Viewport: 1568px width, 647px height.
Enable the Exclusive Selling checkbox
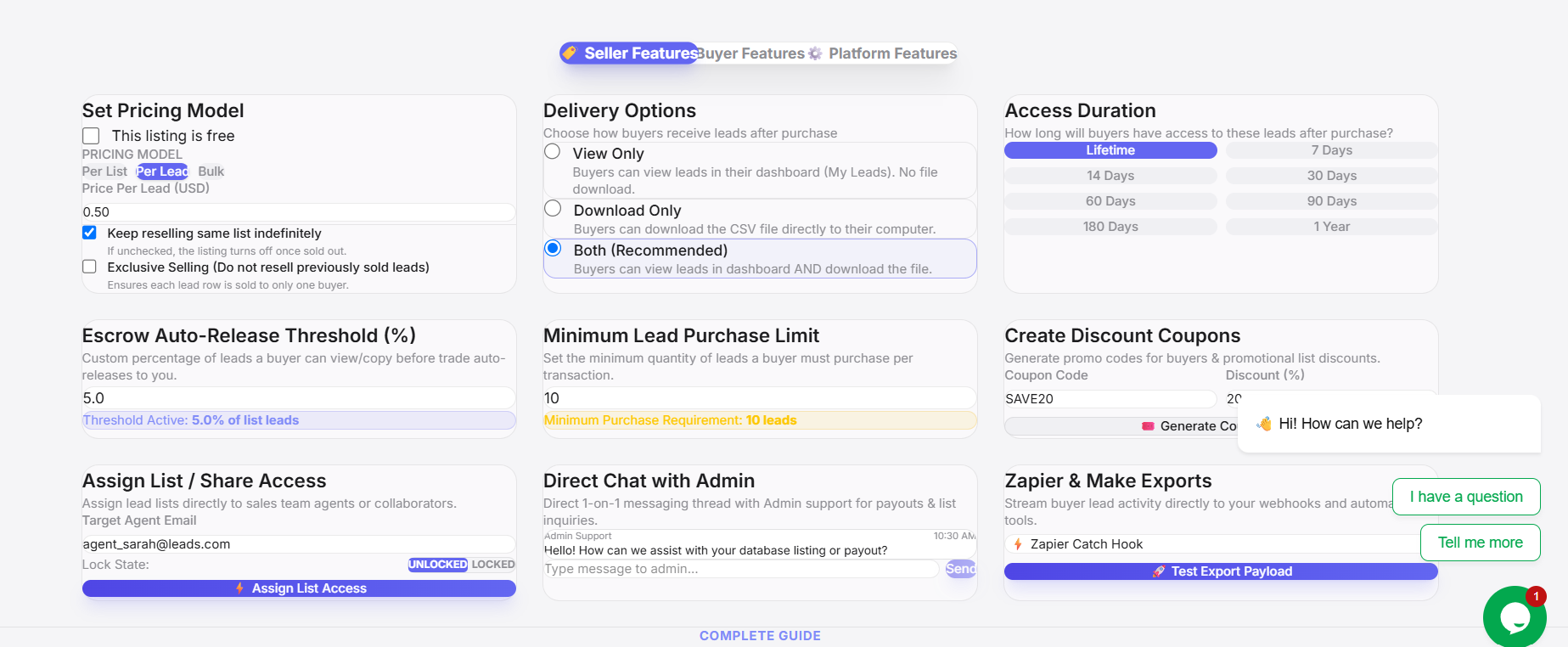(89, 267)
